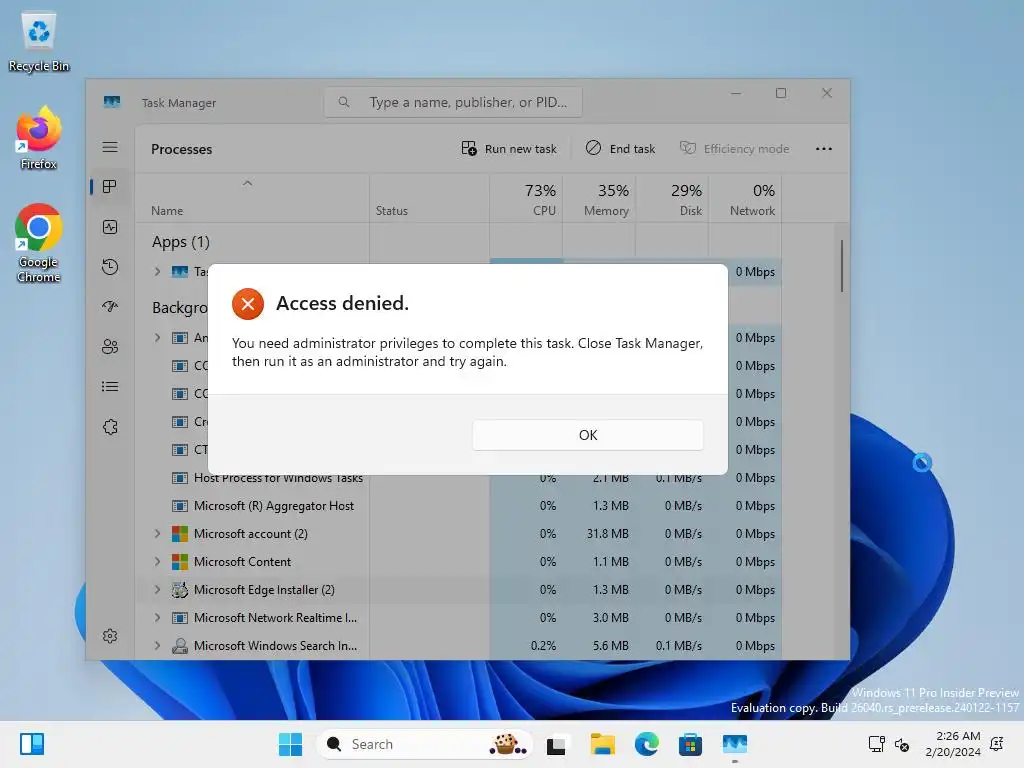Open Microsoft Edge from the taskbar

coord(647,744)
